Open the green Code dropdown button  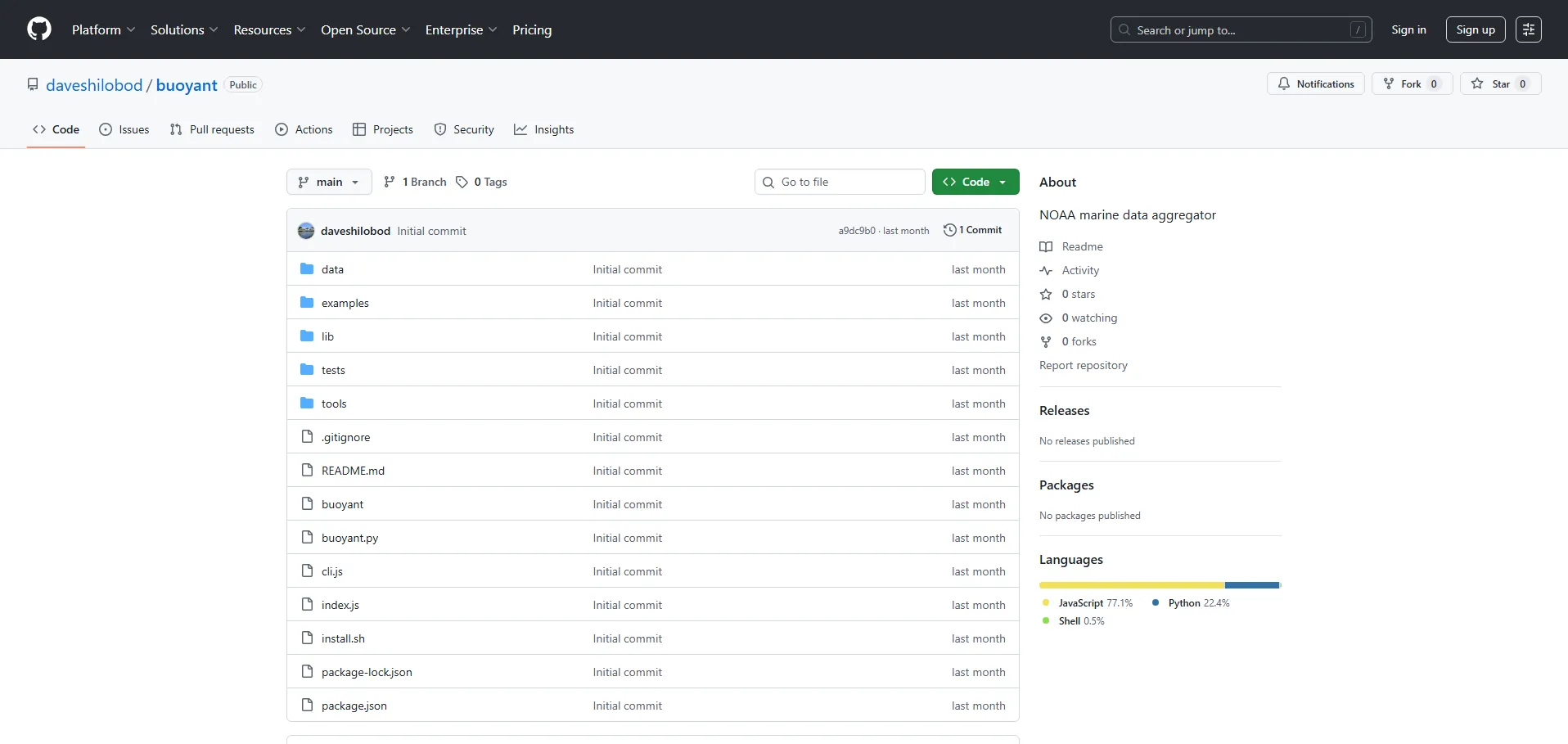pyautogui.click(x=975, y=182)
